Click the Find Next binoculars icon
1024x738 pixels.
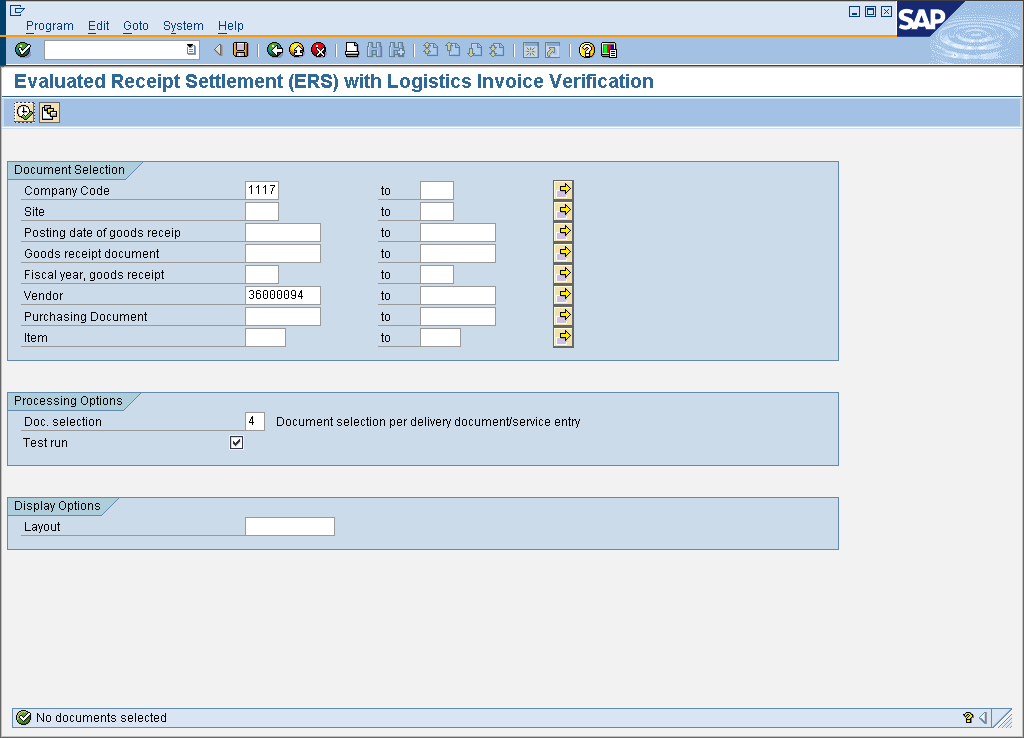pyautogui.click(x=396, y=50)
